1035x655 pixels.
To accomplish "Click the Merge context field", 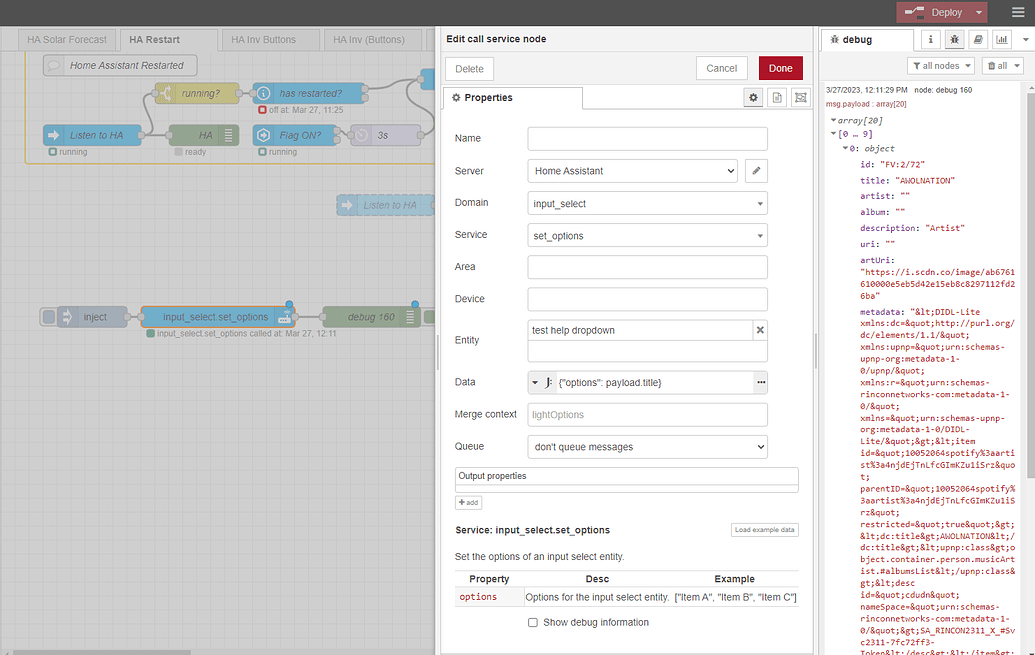I will [x=647, y=415].
